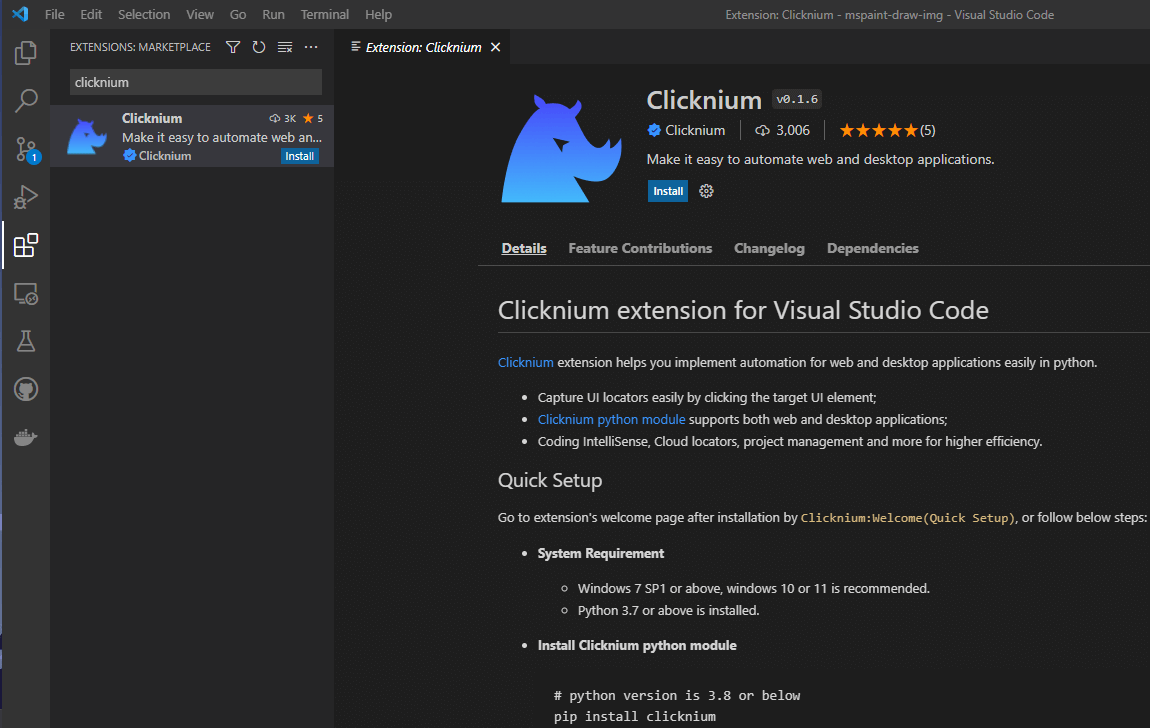Open the Help menu
Screen dimensions: 1150x728
click(378, 15)
